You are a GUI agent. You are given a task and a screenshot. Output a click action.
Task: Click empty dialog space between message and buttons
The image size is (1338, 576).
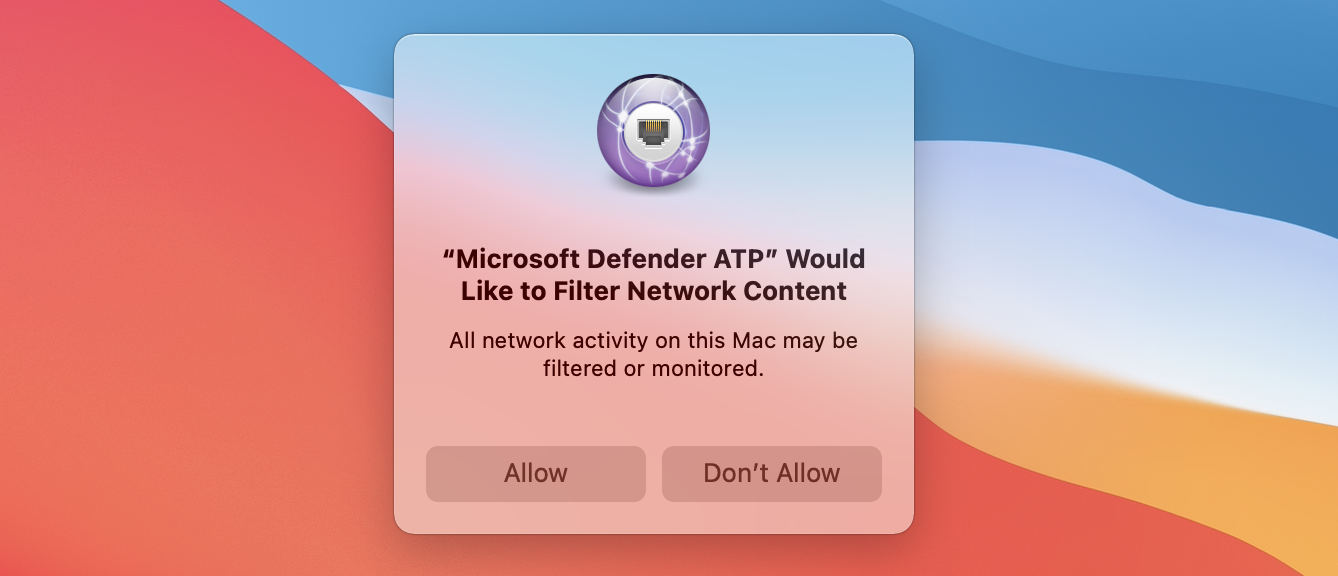pos(654,414)
